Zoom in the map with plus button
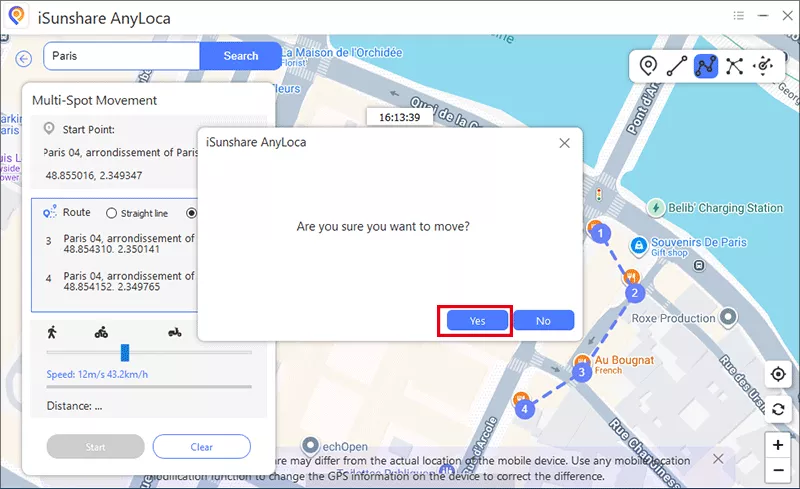 [x=778, y=445]
